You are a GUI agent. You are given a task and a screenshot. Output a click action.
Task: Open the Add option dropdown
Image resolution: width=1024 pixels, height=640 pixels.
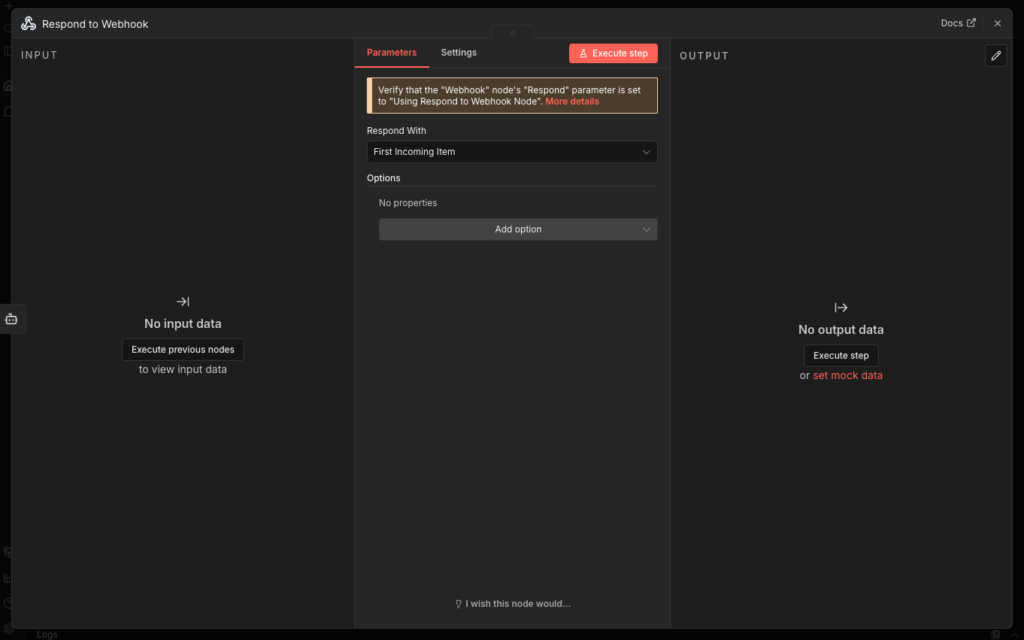[x=518, y=229]
